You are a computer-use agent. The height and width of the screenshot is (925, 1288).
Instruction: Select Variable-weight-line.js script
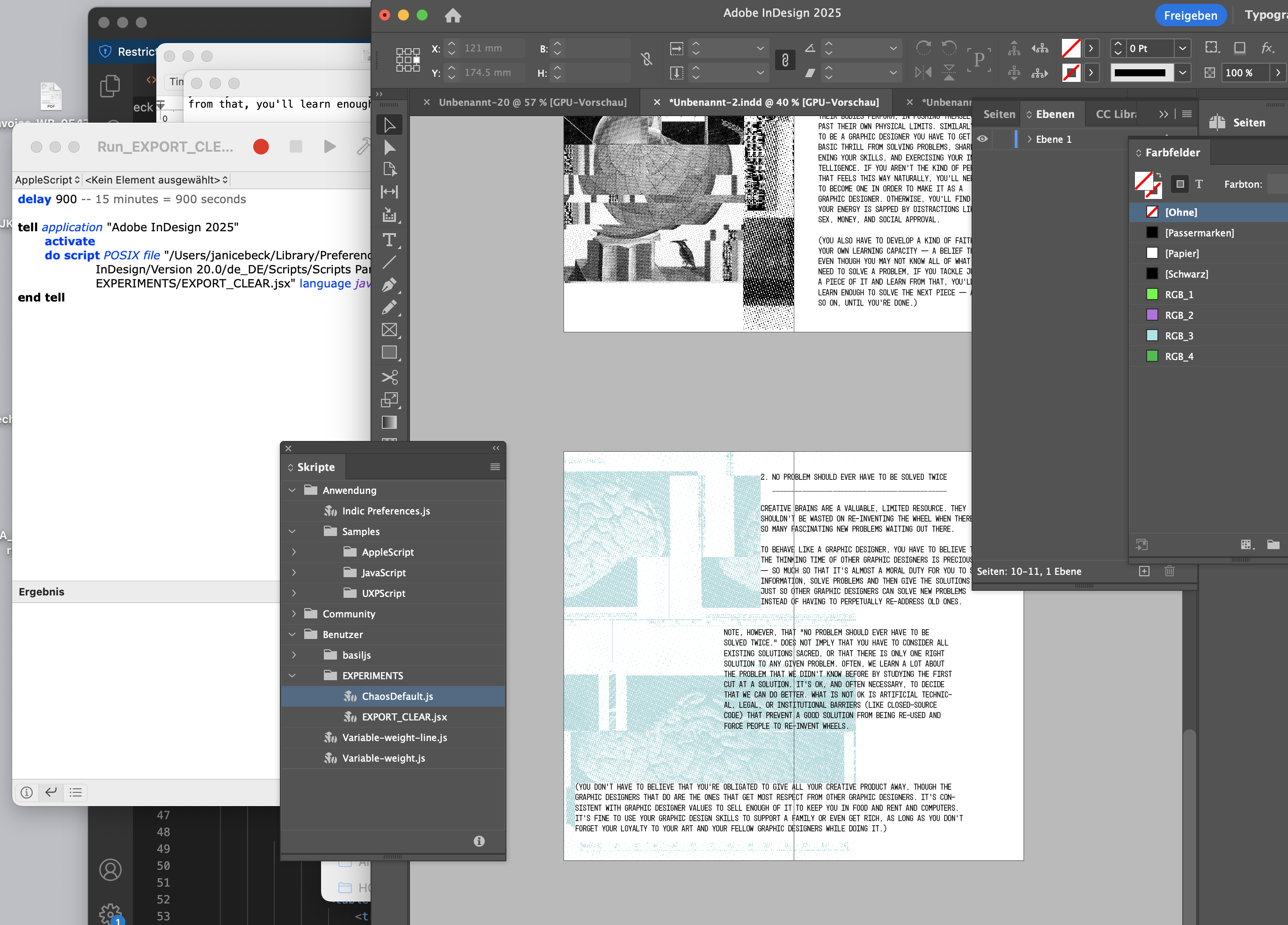(x=392, y=737)
